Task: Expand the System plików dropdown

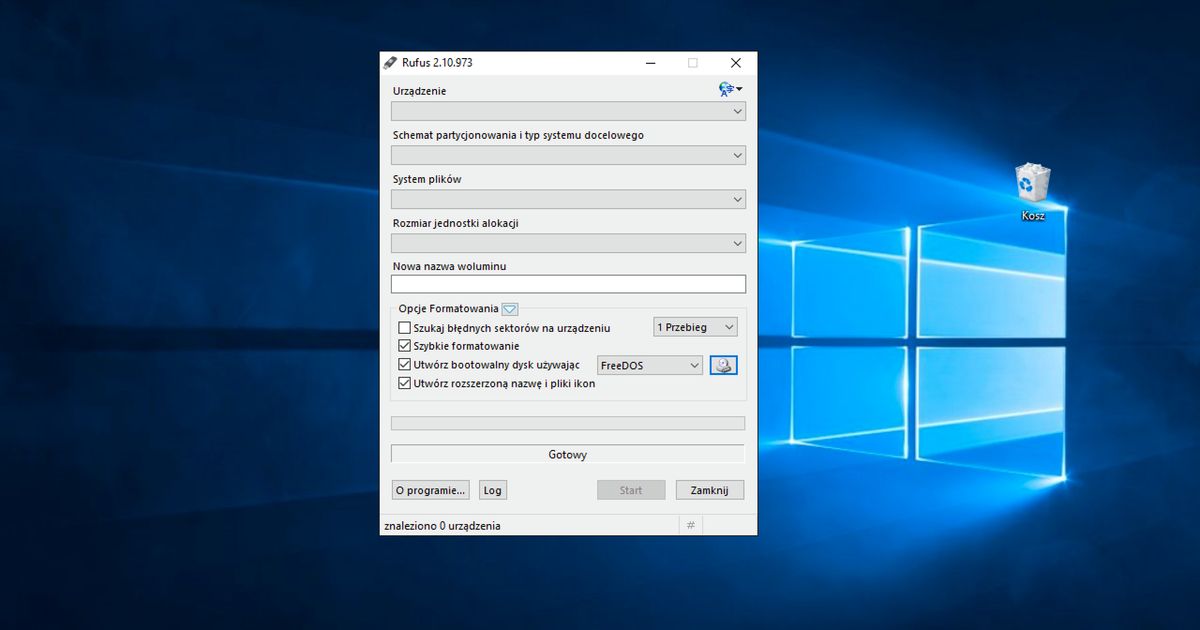Action: pos(568,199)
